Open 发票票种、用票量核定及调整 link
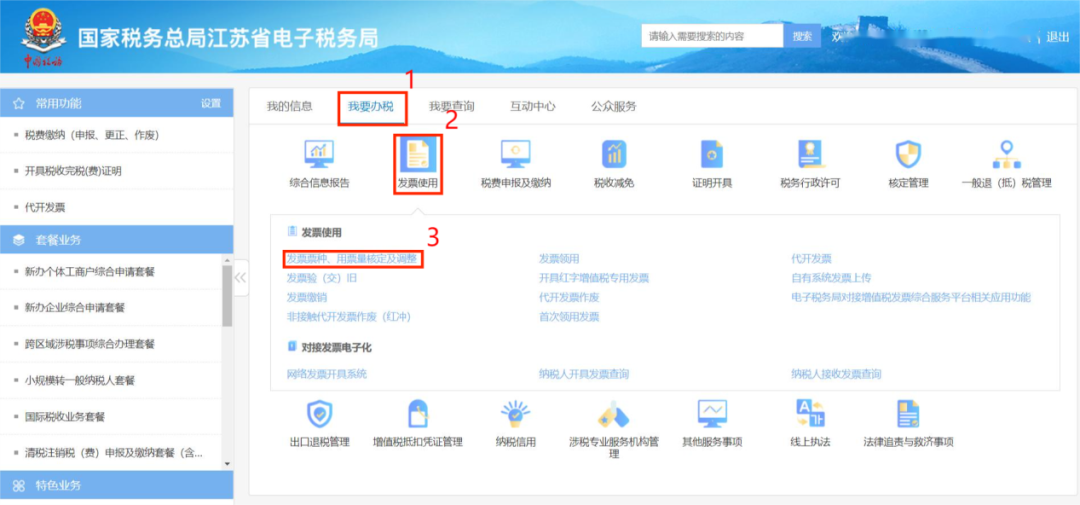Viewport: 1080px width, 505px height. (353, 259)
